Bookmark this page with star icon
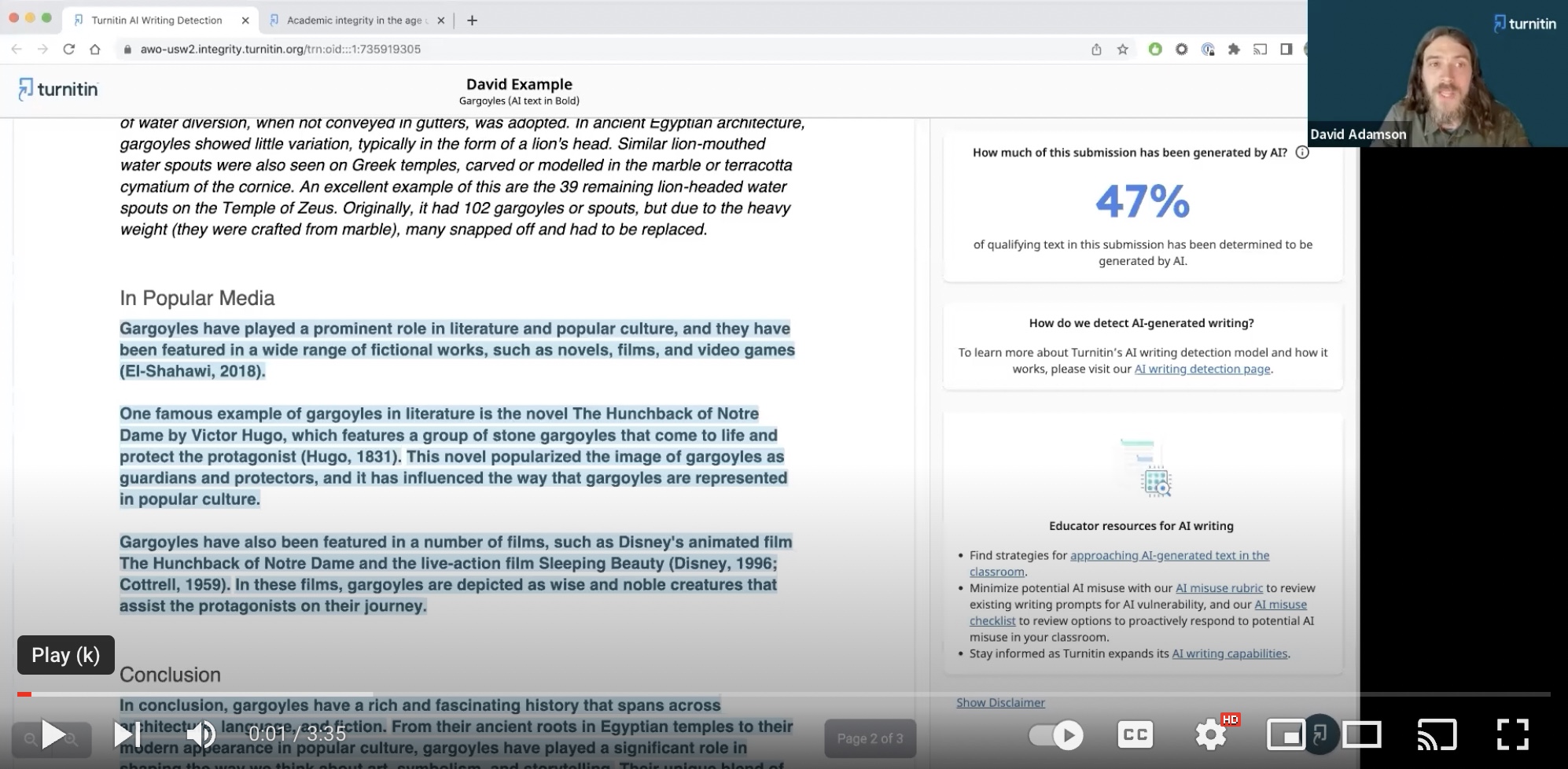The image size is (1568, 769). pos(1123,50)
